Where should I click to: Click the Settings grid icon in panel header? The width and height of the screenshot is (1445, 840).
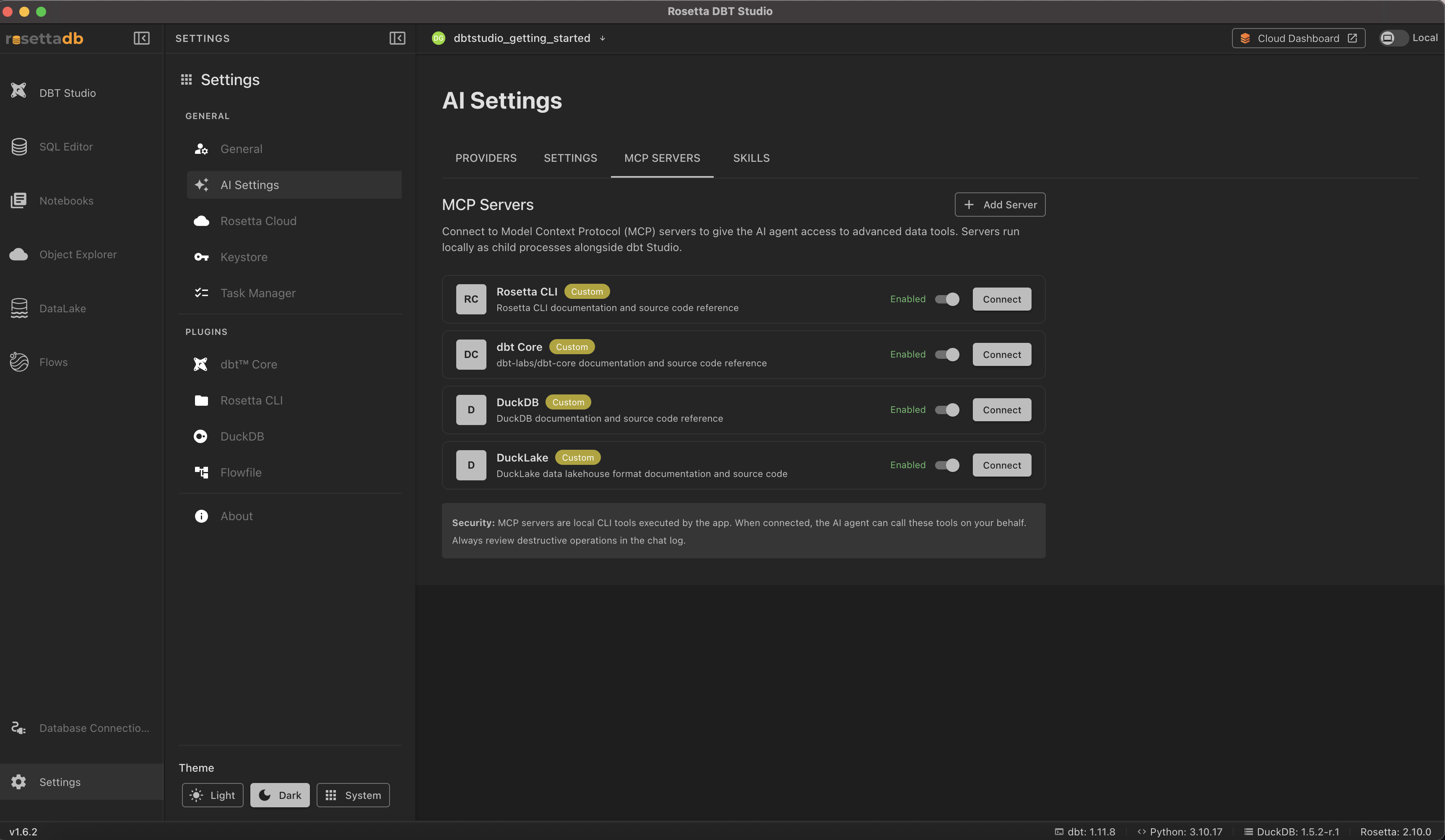[x=186, y=80]
